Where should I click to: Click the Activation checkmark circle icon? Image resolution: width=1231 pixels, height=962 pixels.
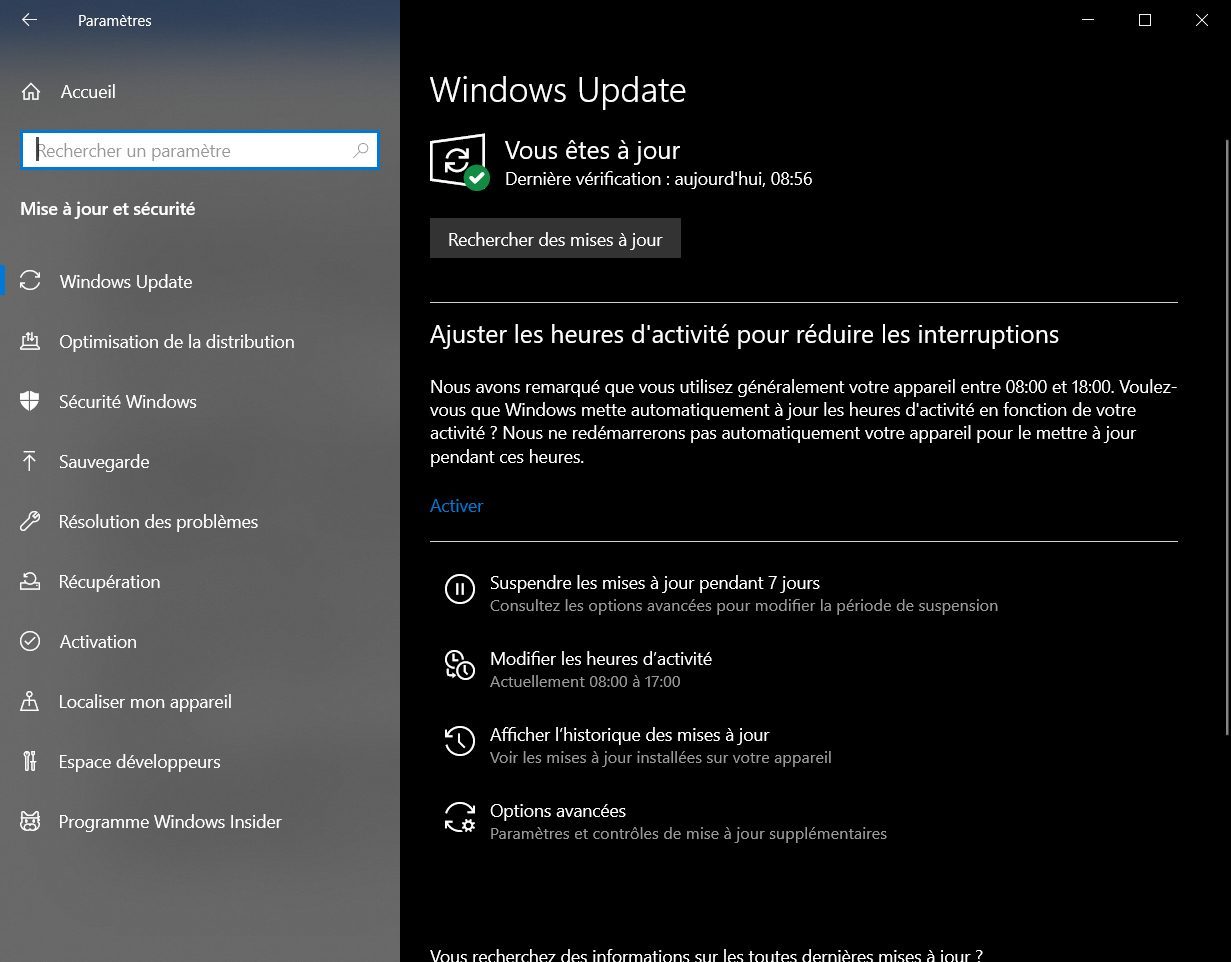pos(30,641)
